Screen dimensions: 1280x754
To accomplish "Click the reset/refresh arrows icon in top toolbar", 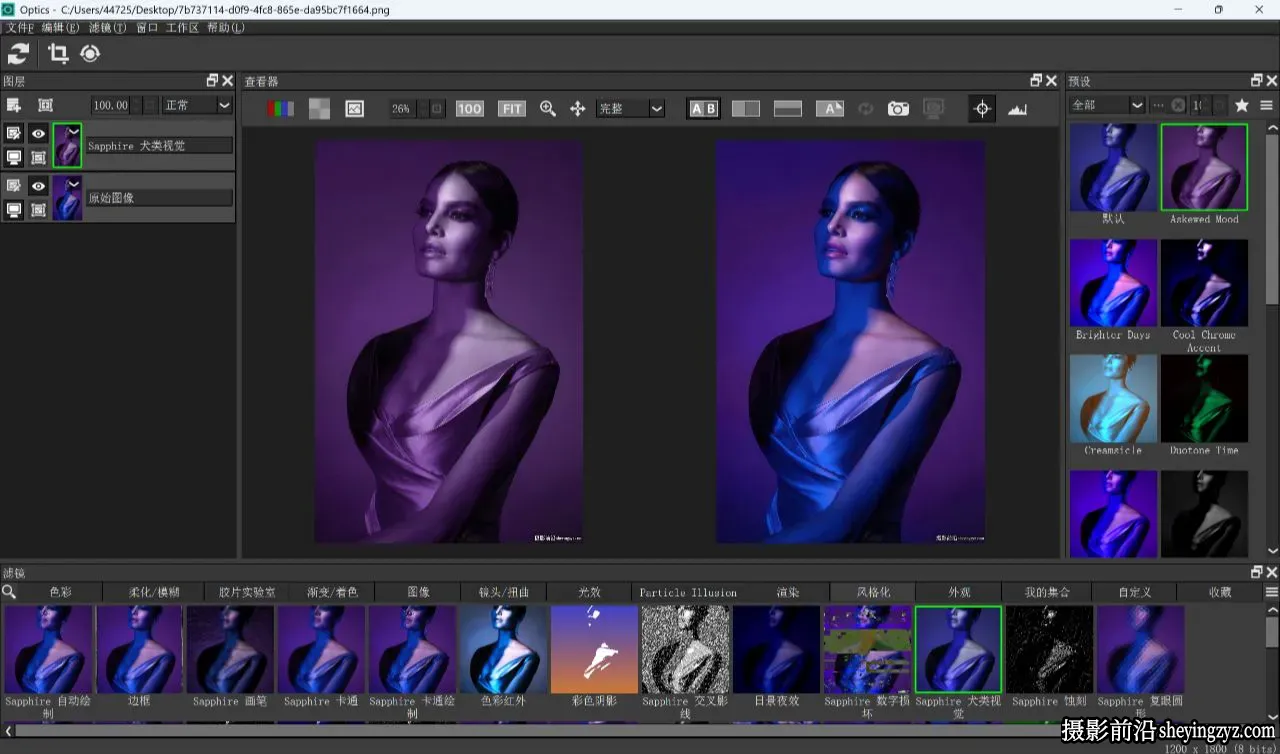I will [18, 54].
